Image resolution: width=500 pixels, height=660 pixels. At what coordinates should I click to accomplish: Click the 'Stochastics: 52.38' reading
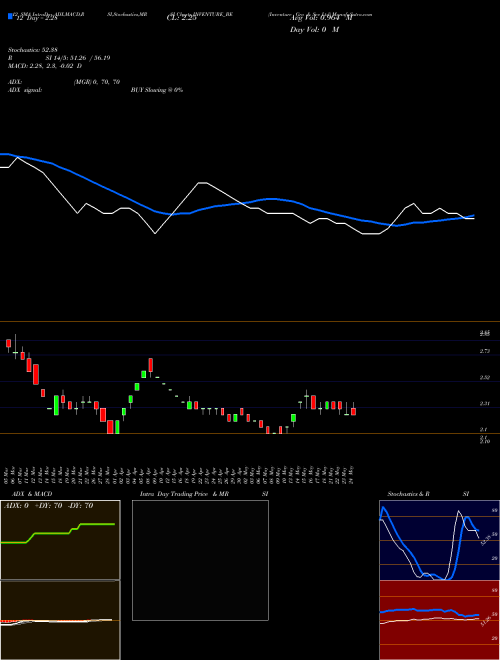(x=32, y=51)
